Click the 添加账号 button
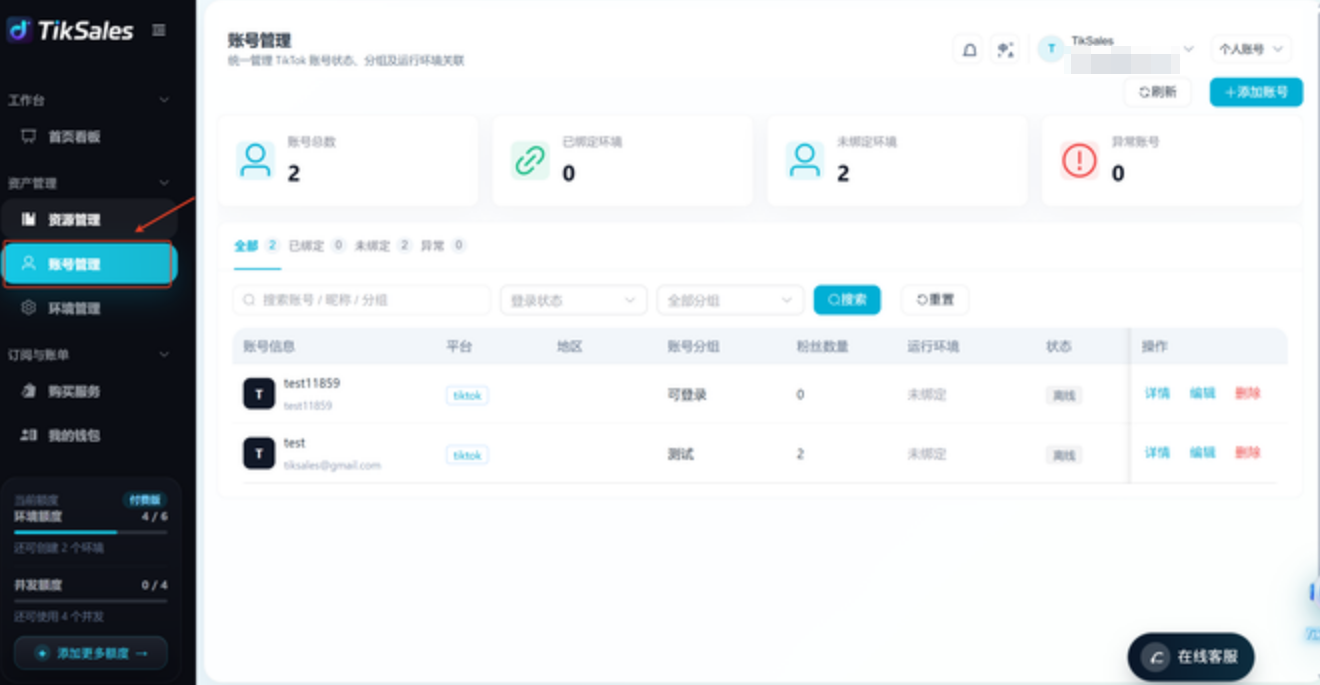1320x685 pixels. coord(1256,92)
